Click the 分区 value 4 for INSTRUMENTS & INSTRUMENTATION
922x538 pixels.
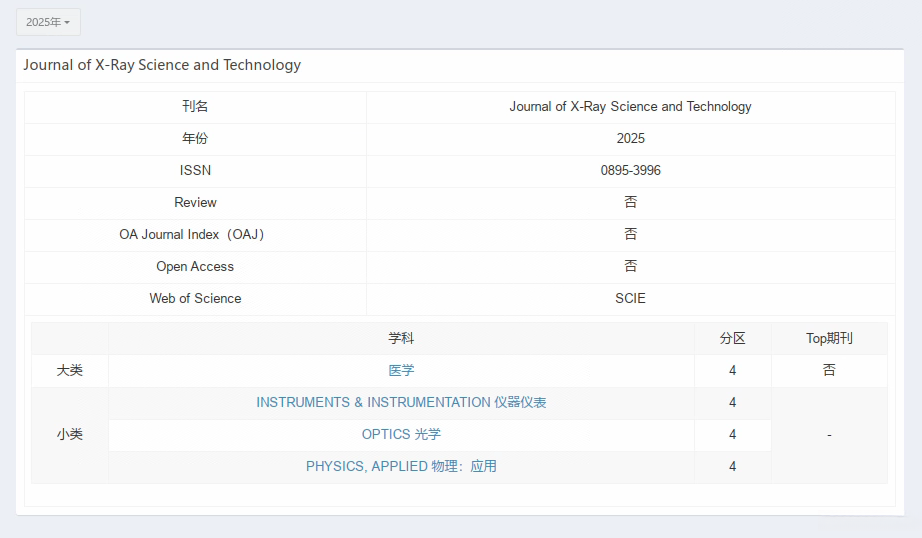click(x=733, y=403)
